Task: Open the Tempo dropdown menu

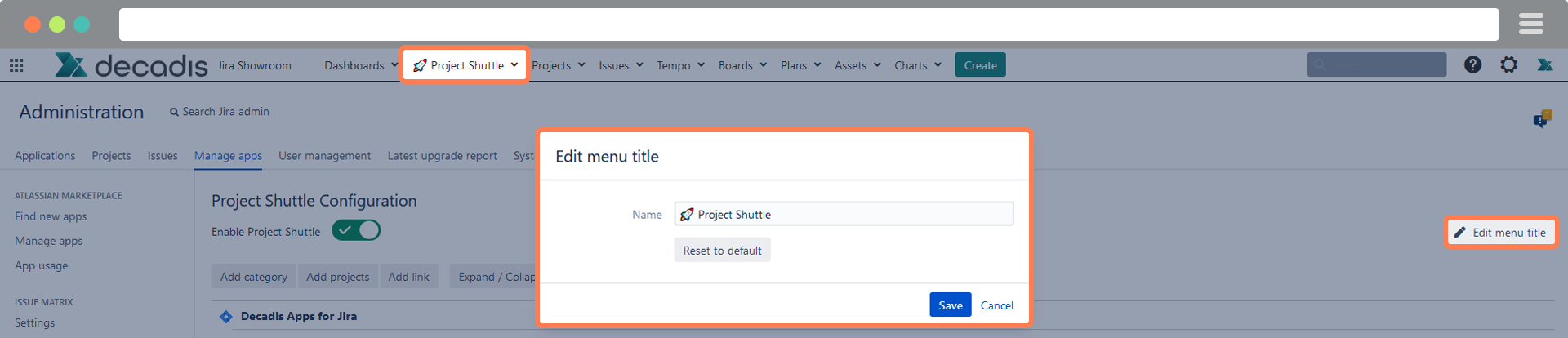Action: point(679,65)
